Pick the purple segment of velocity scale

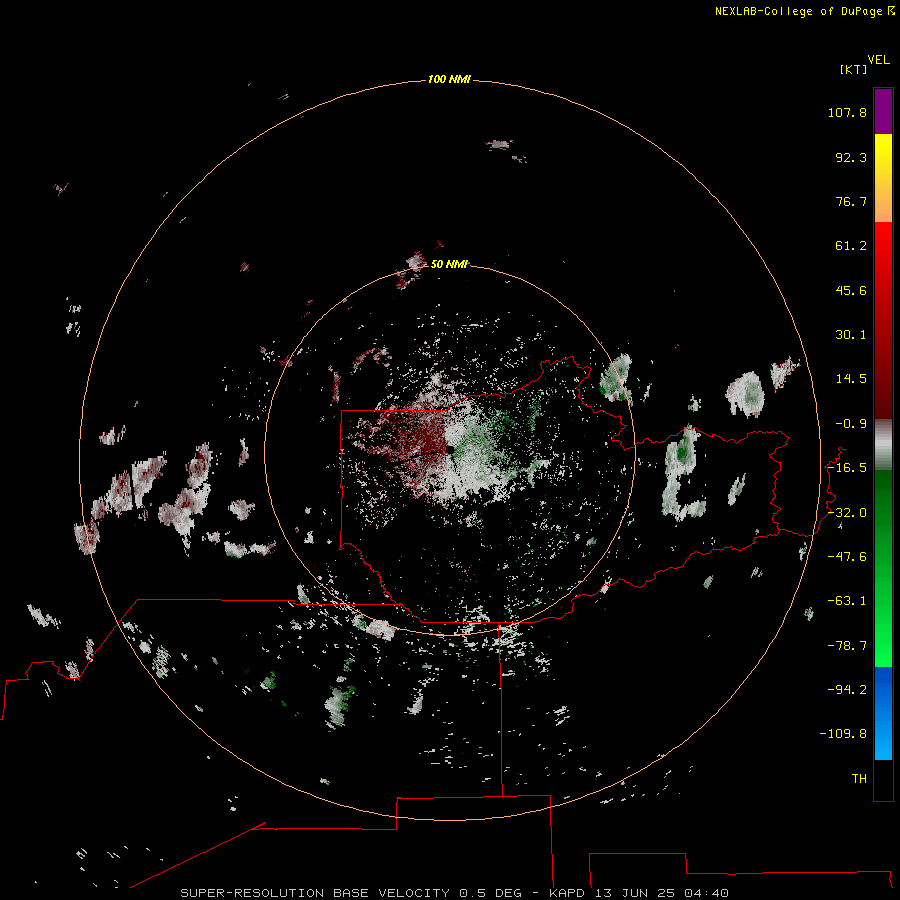883,111
